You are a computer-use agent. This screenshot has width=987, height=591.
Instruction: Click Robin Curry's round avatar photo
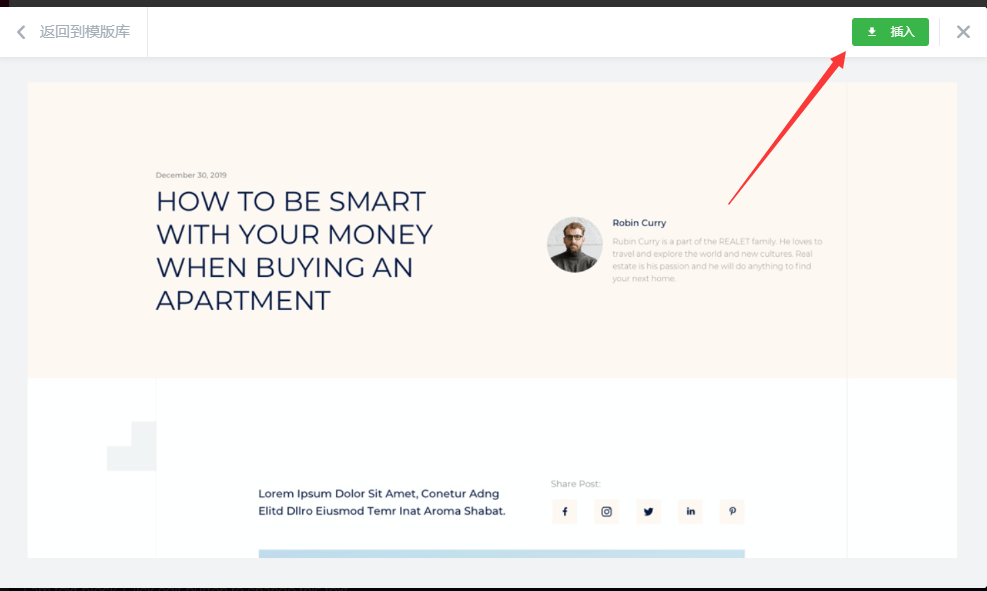575,245
